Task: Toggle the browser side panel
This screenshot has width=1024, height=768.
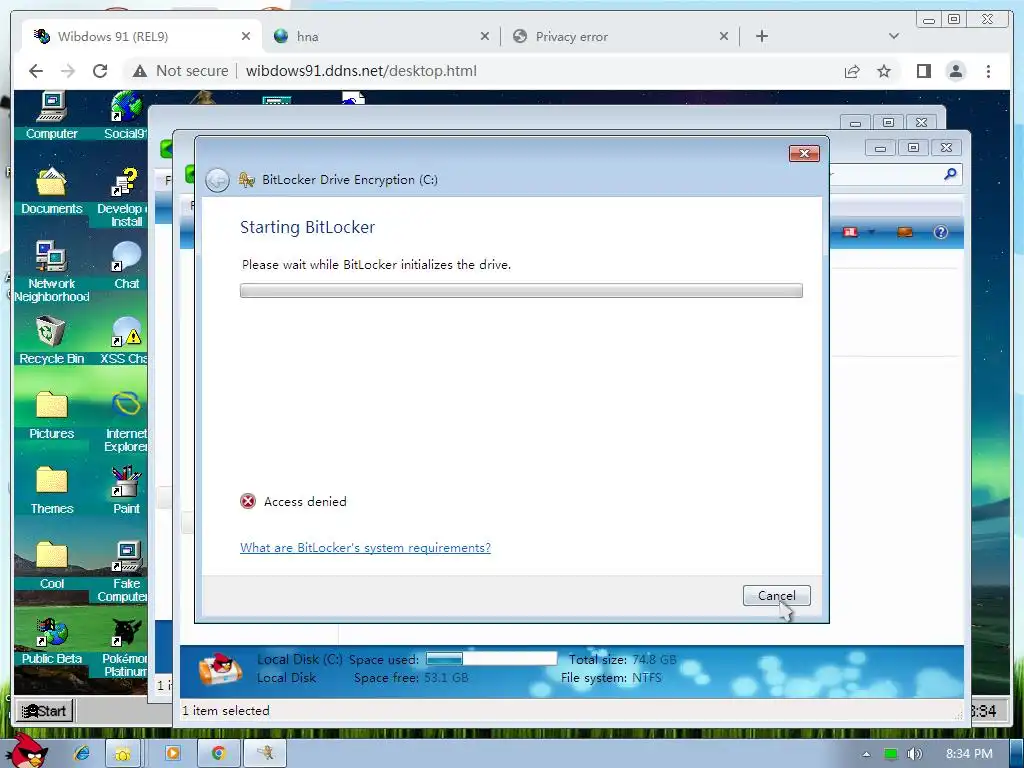Action: [923, 71]
